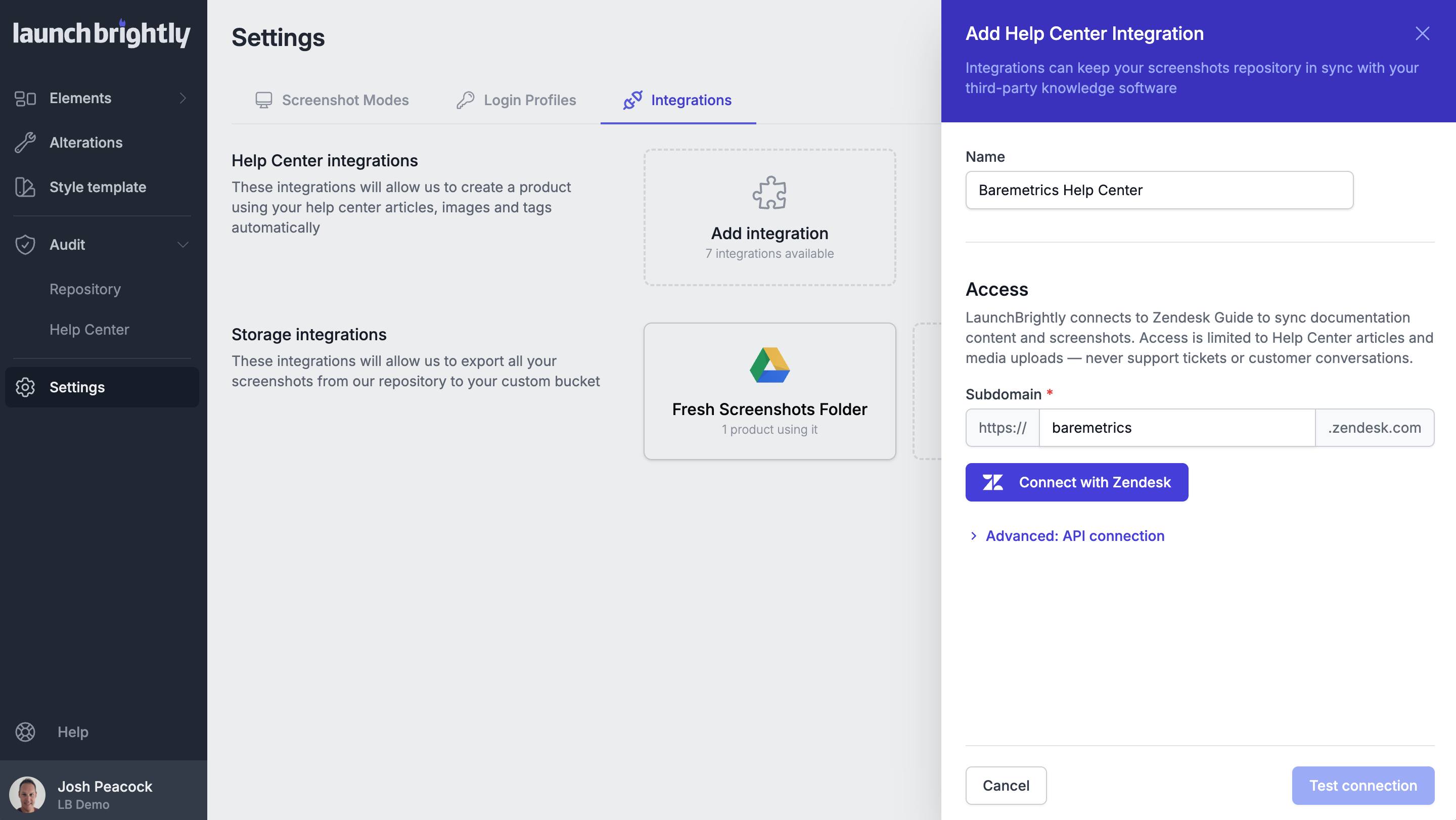The height and width of the screenshot is (820, 1456).
Task: Click the Help lifebuoy icon
Action: pos(25,732)
